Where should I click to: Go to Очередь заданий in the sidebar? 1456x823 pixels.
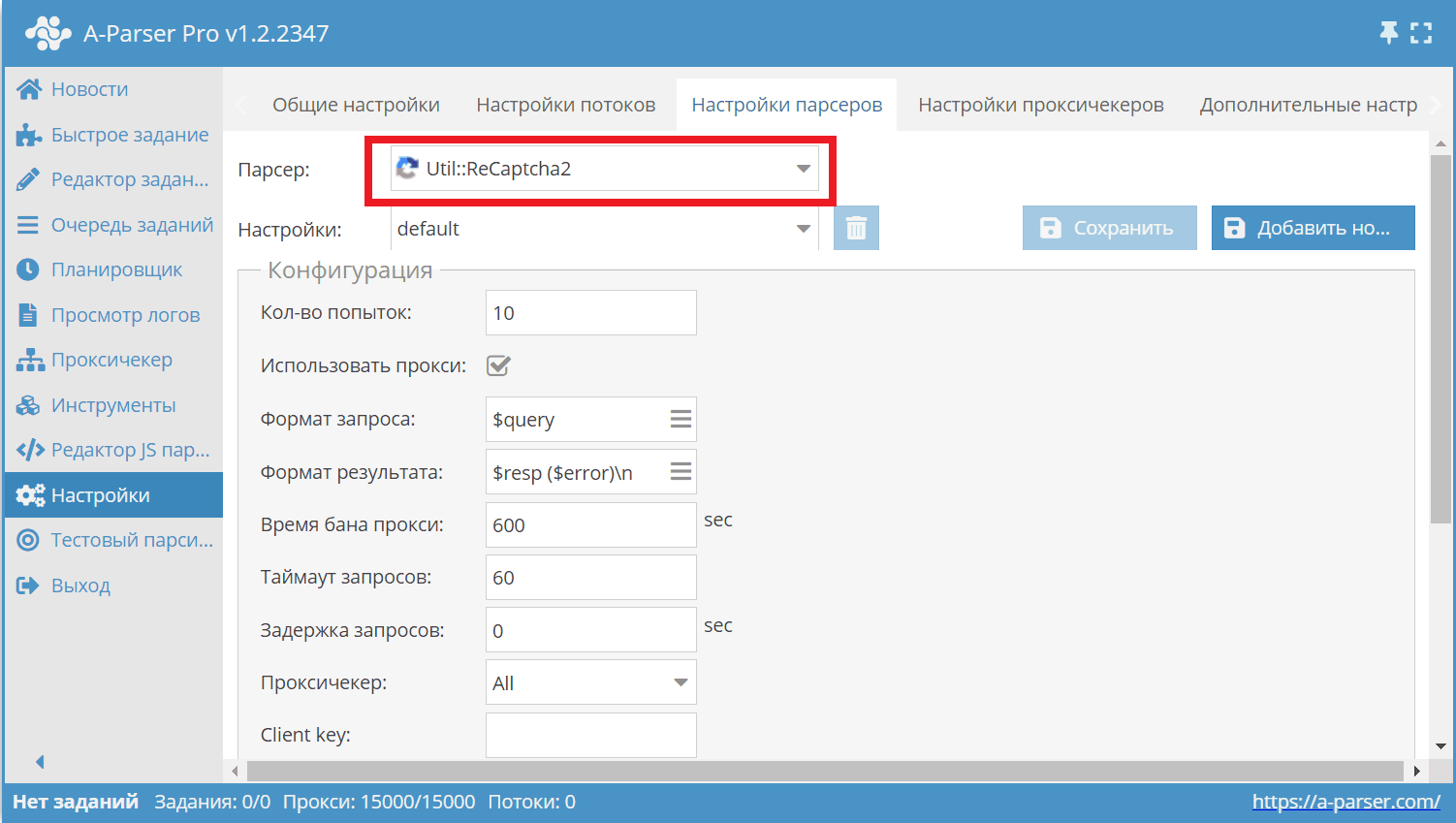click(x=113, y=225)
